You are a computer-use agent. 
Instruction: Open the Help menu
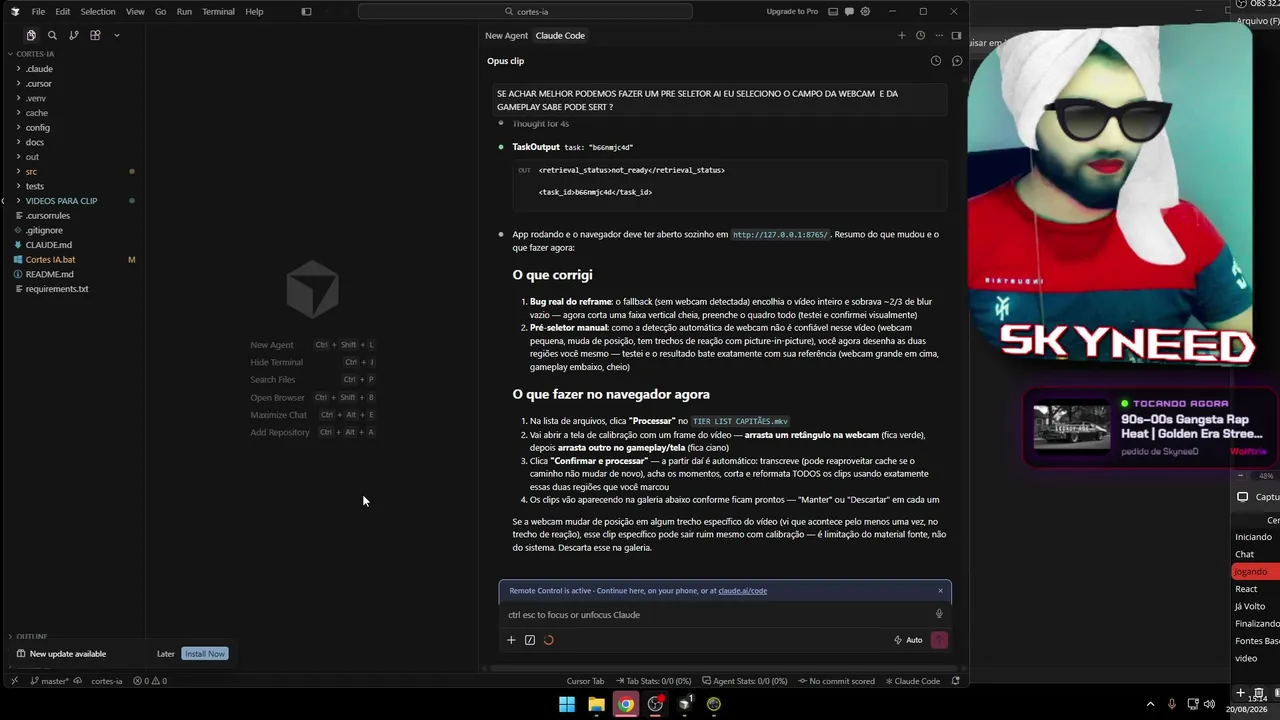tap(254, 12)
